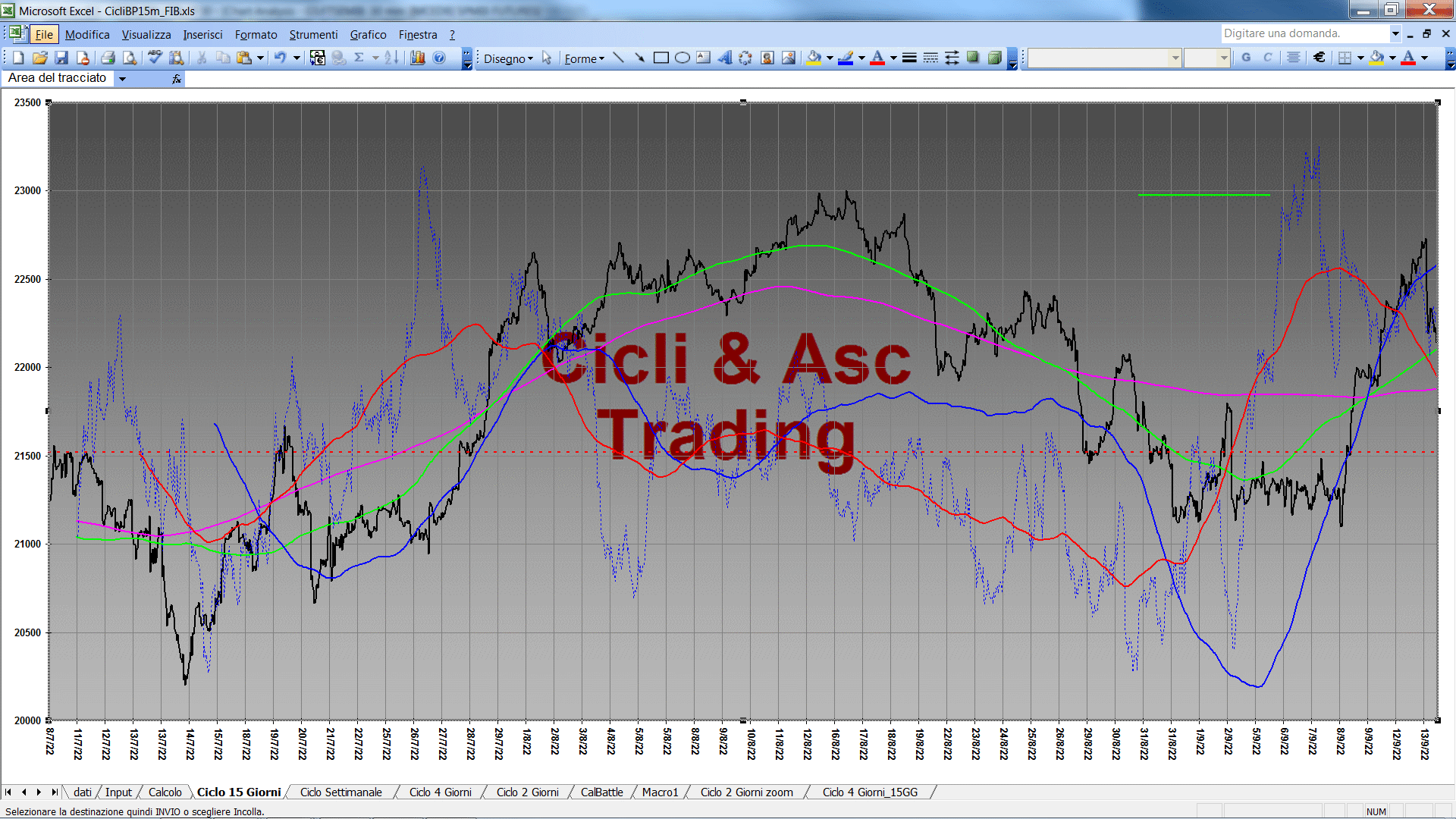This screenshot has height=819, width=1456.
Task: Click the Paste clipboard icon
Action: [x=244, y=58]
